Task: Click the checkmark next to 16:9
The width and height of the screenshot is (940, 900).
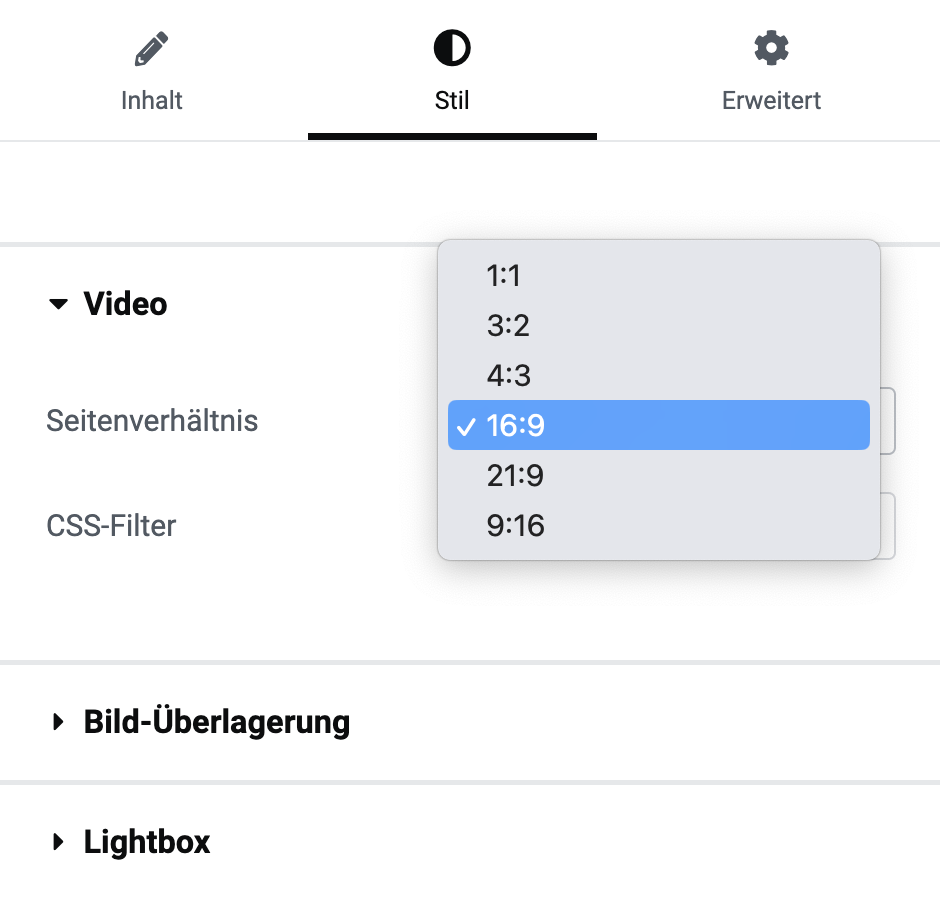Action: point(466,427)
